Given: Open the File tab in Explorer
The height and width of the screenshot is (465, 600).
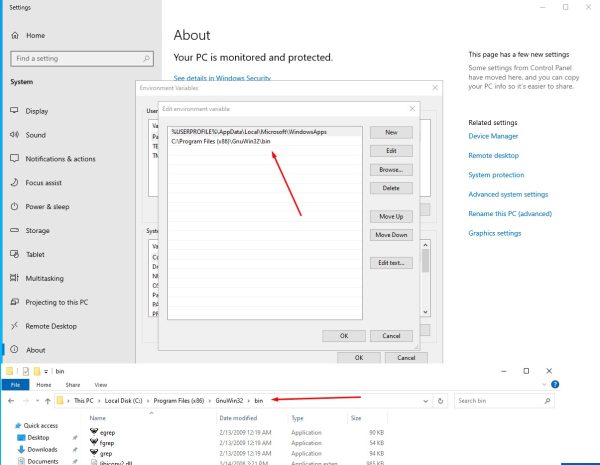Looking at the screenshot, I should click(15, 383).
